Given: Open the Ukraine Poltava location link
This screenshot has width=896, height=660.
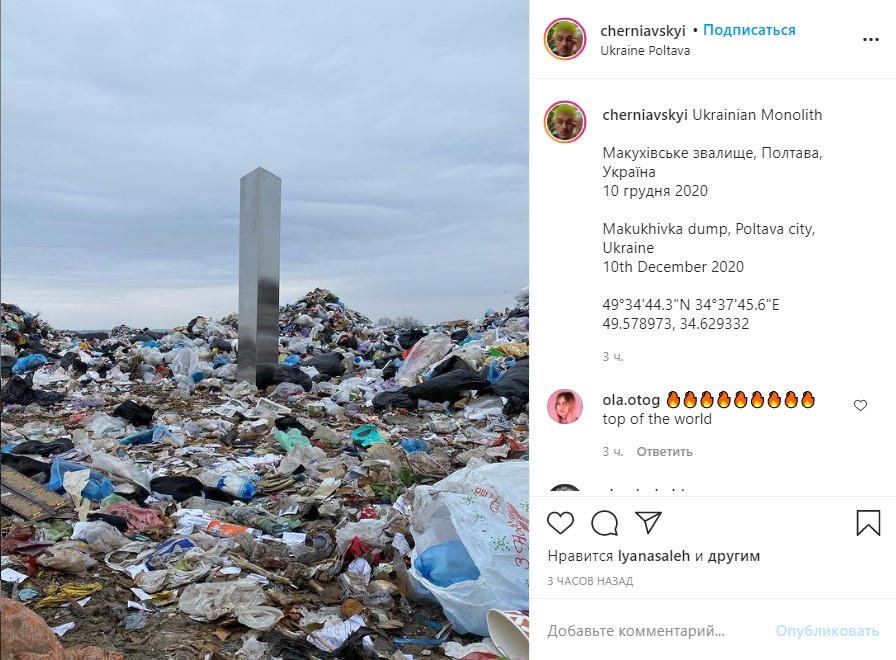Looking at the screenshot, I should point(645,50).
